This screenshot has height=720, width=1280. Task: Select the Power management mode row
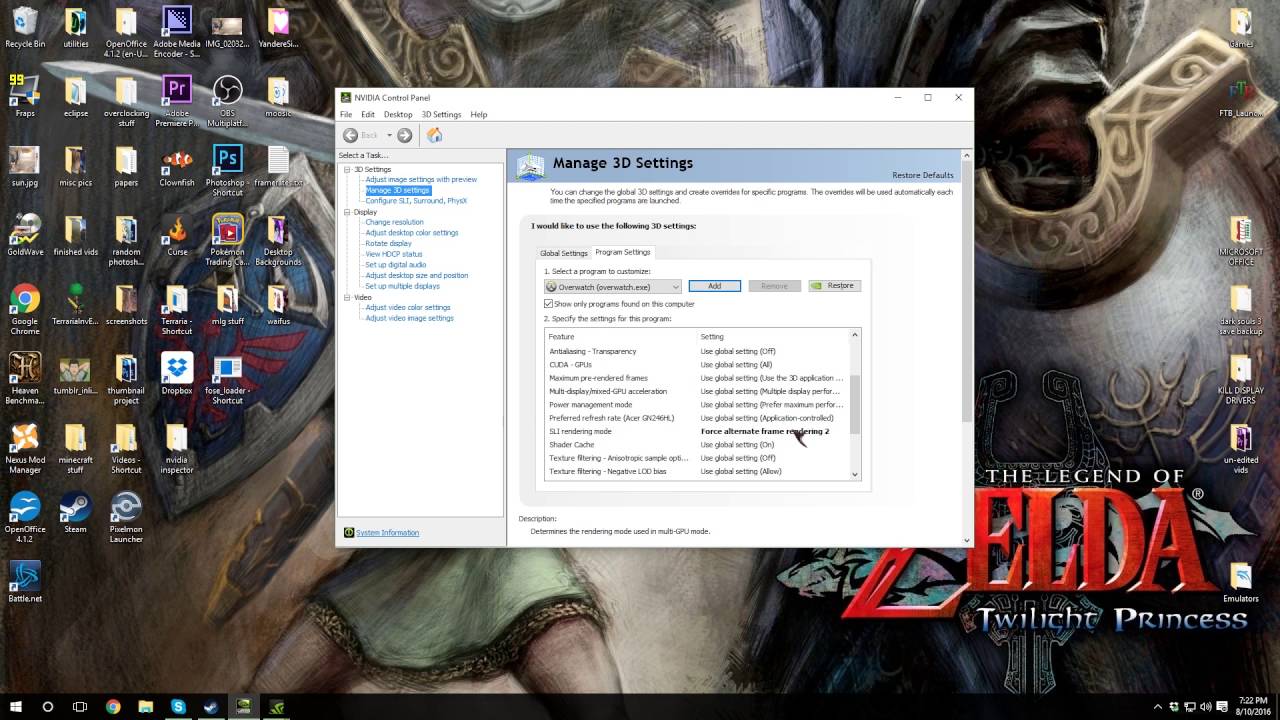(698, 404)
